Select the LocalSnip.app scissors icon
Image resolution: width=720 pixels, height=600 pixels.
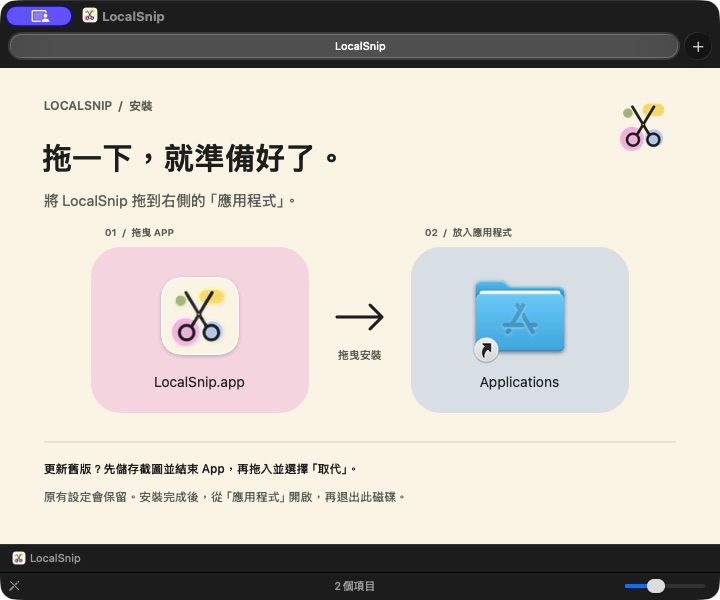tap(200, 316)
